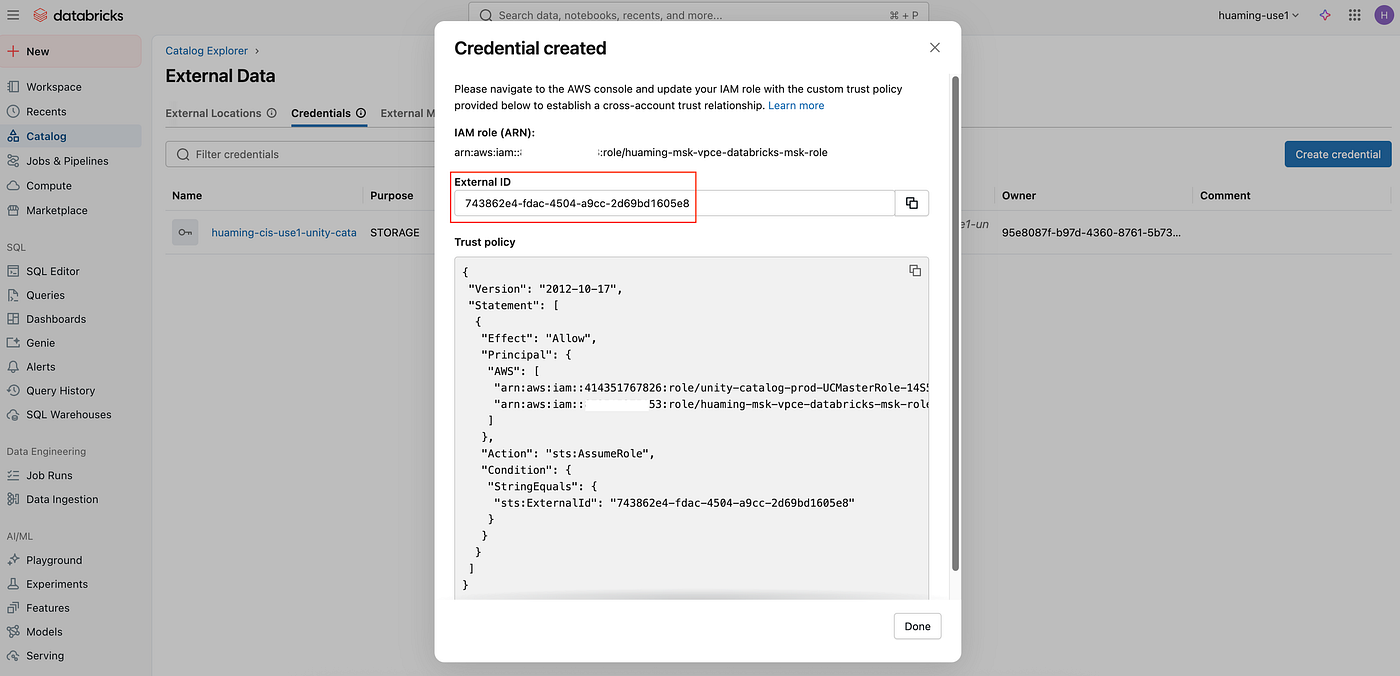
Task: Click the Data Ingestion icon
Action: 14,500
